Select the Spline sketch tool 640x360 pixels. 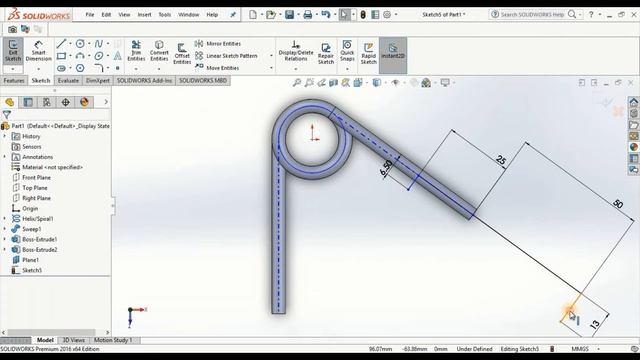98,43
